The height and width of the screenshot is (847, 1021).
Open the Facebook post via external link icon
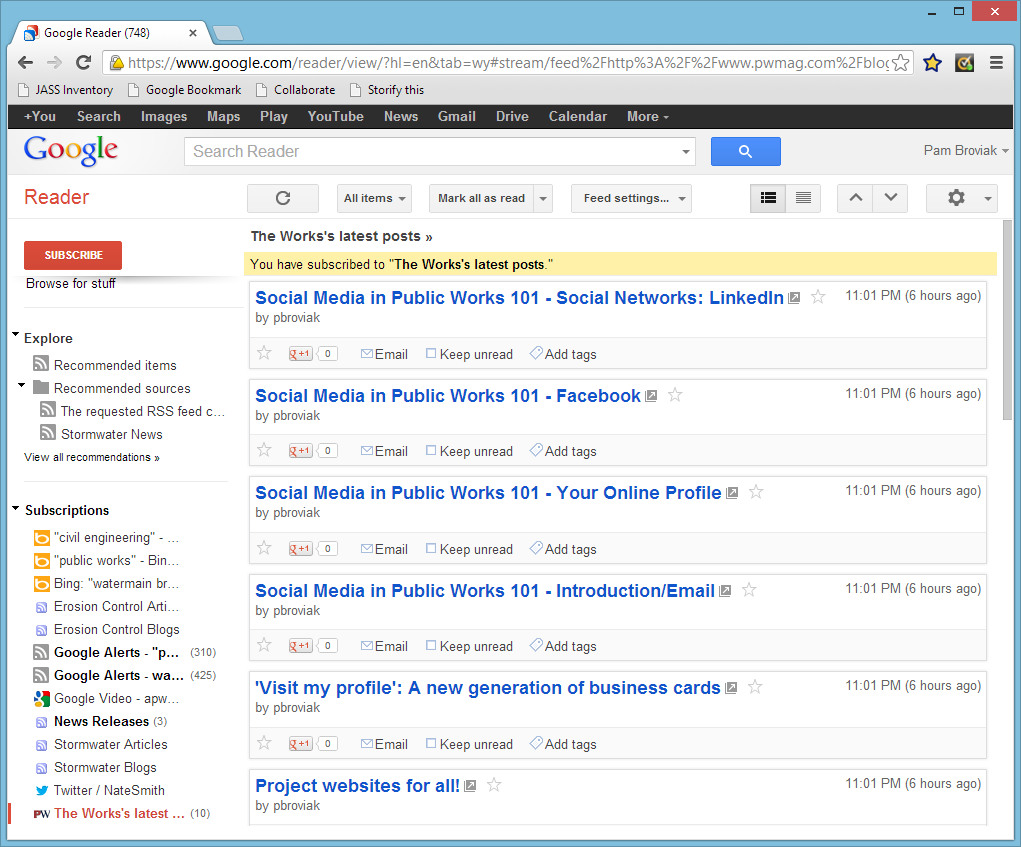pos(651,396)
